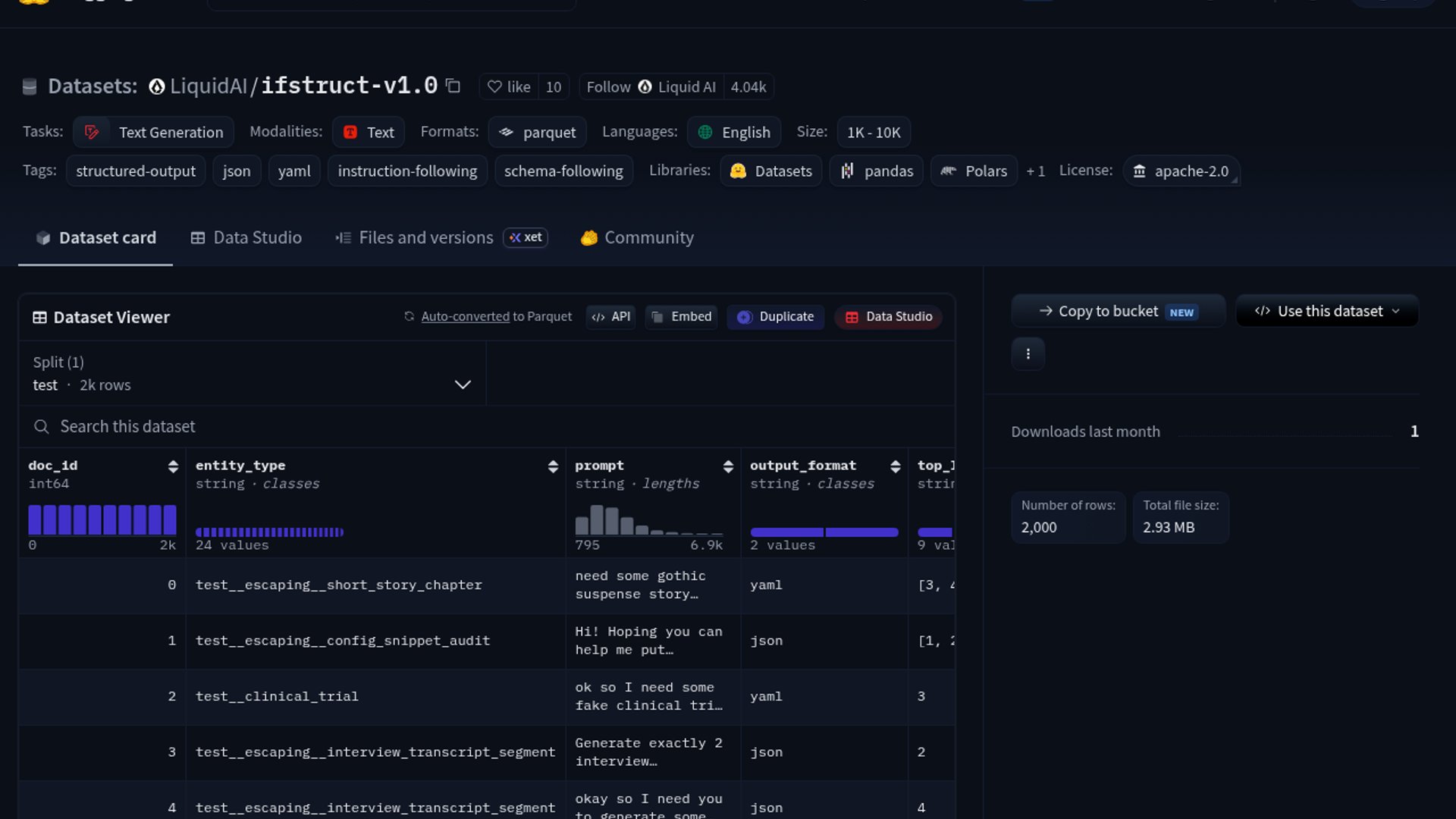Click the 1K - 10K size tag
This screenshot has width=1456, height=819.
[x=874, y=132]
